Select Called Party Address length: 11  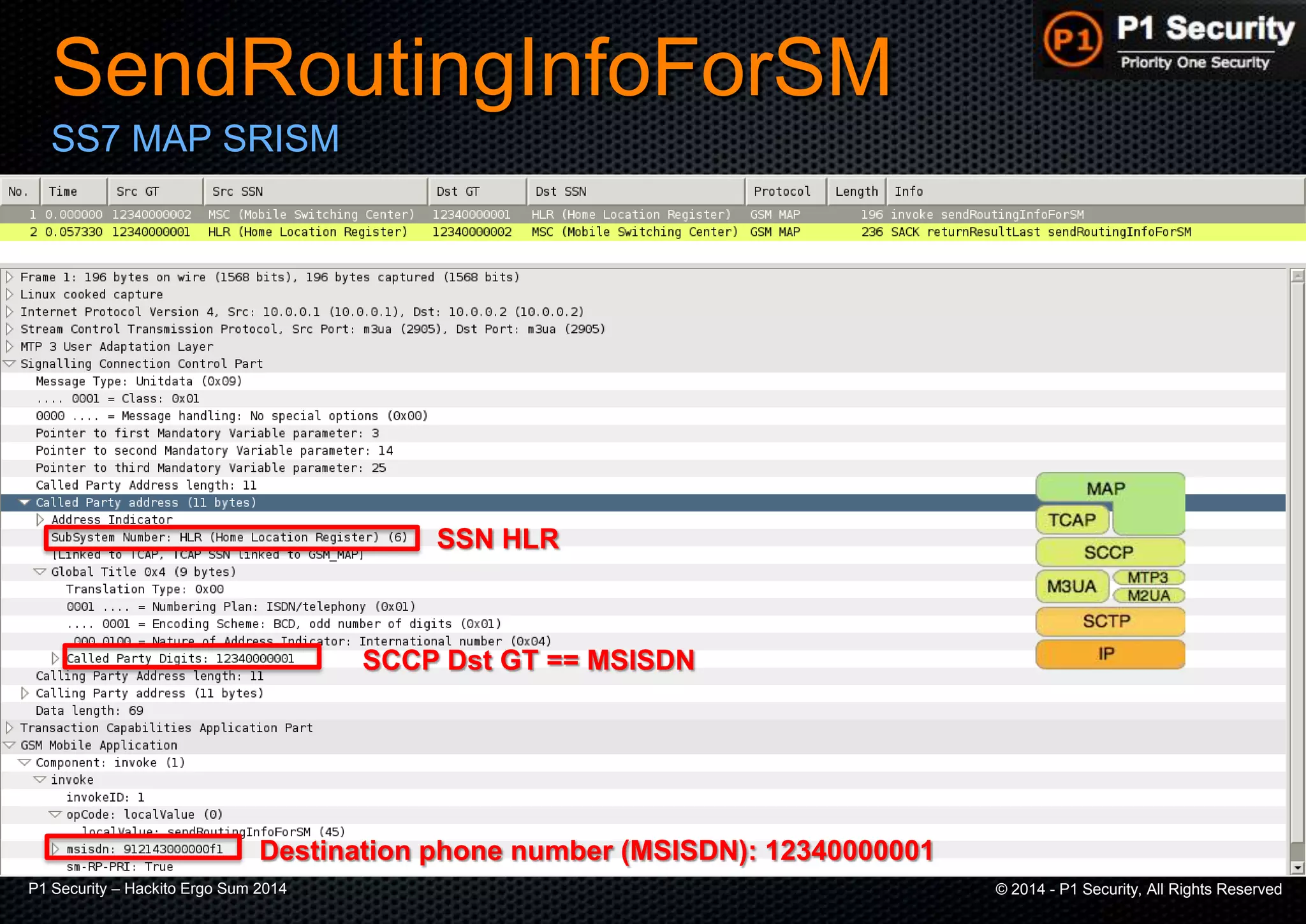point(643,485)
